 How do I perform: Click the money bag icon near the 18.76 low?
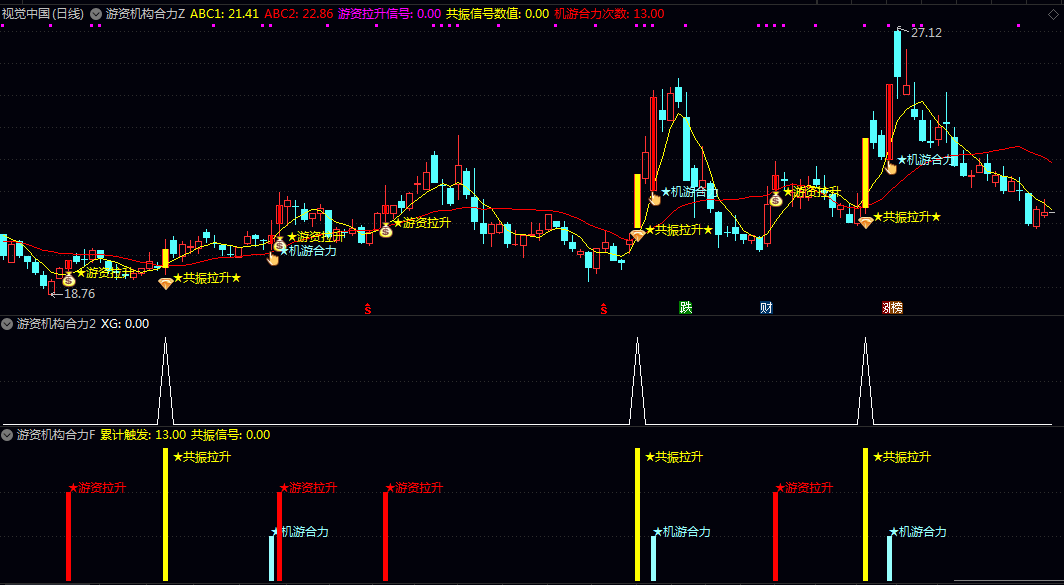tap(69, 279)
